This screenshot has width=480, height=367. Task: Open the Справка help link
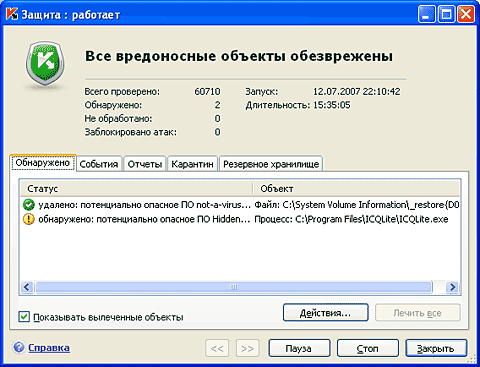[49, 348]
